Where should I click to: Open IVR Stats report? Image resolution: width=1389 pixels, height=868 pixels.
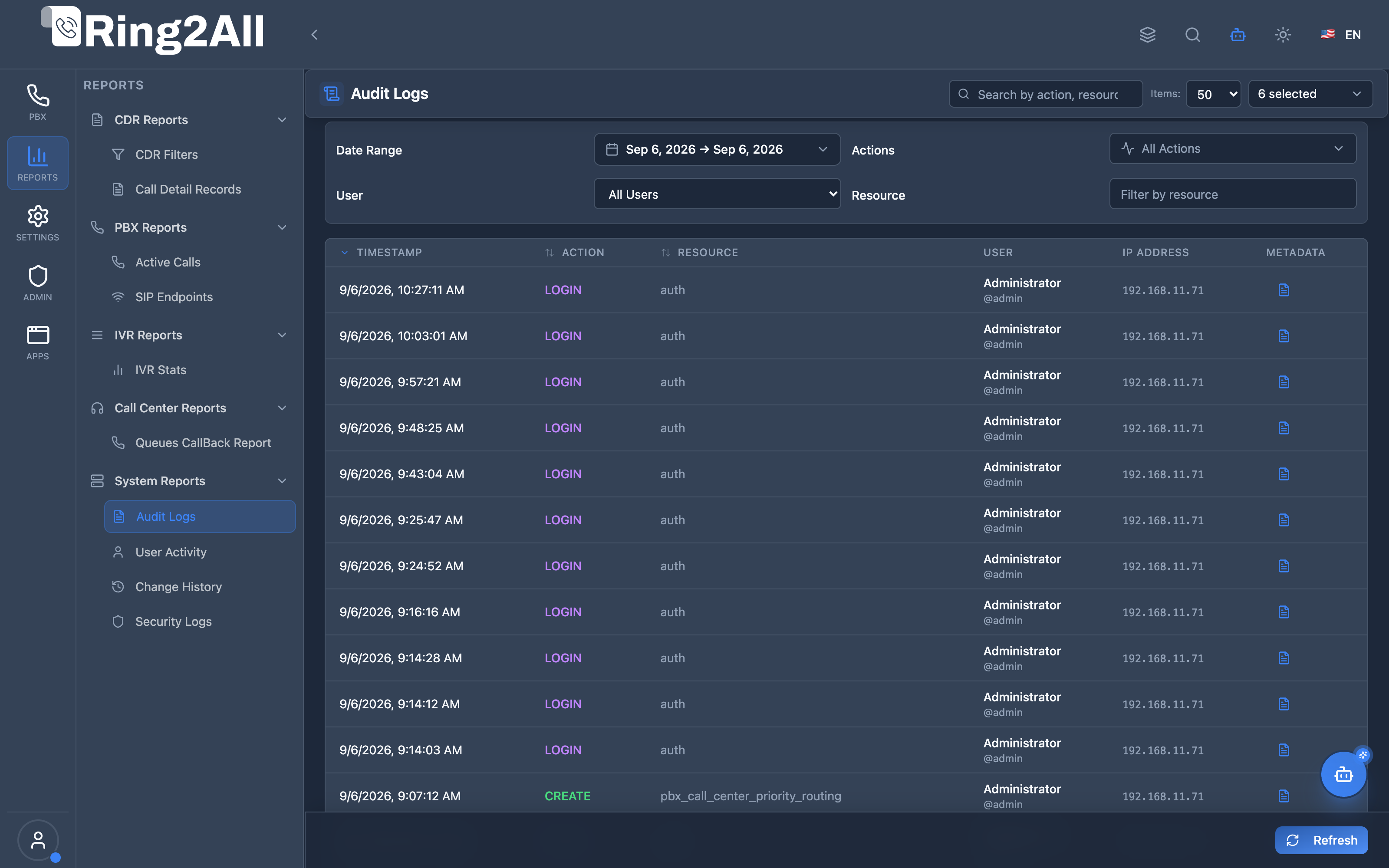click(x=200, y=370)
